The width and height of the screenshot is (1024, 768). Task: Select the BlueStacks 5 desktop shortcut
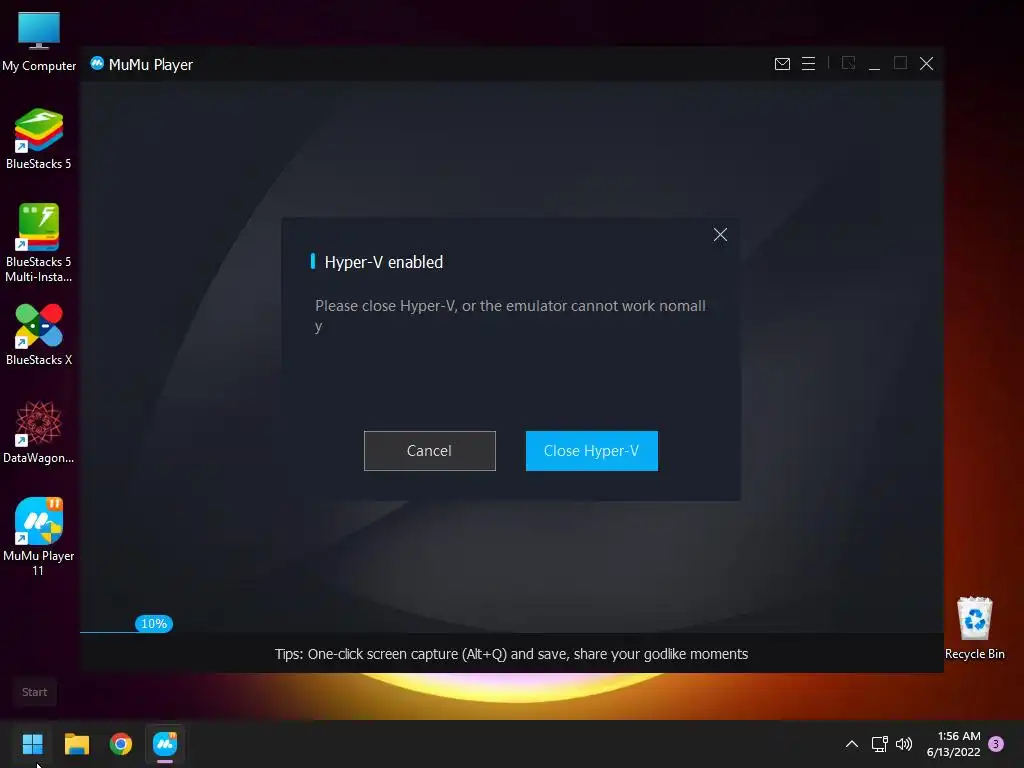click(39, 139)
